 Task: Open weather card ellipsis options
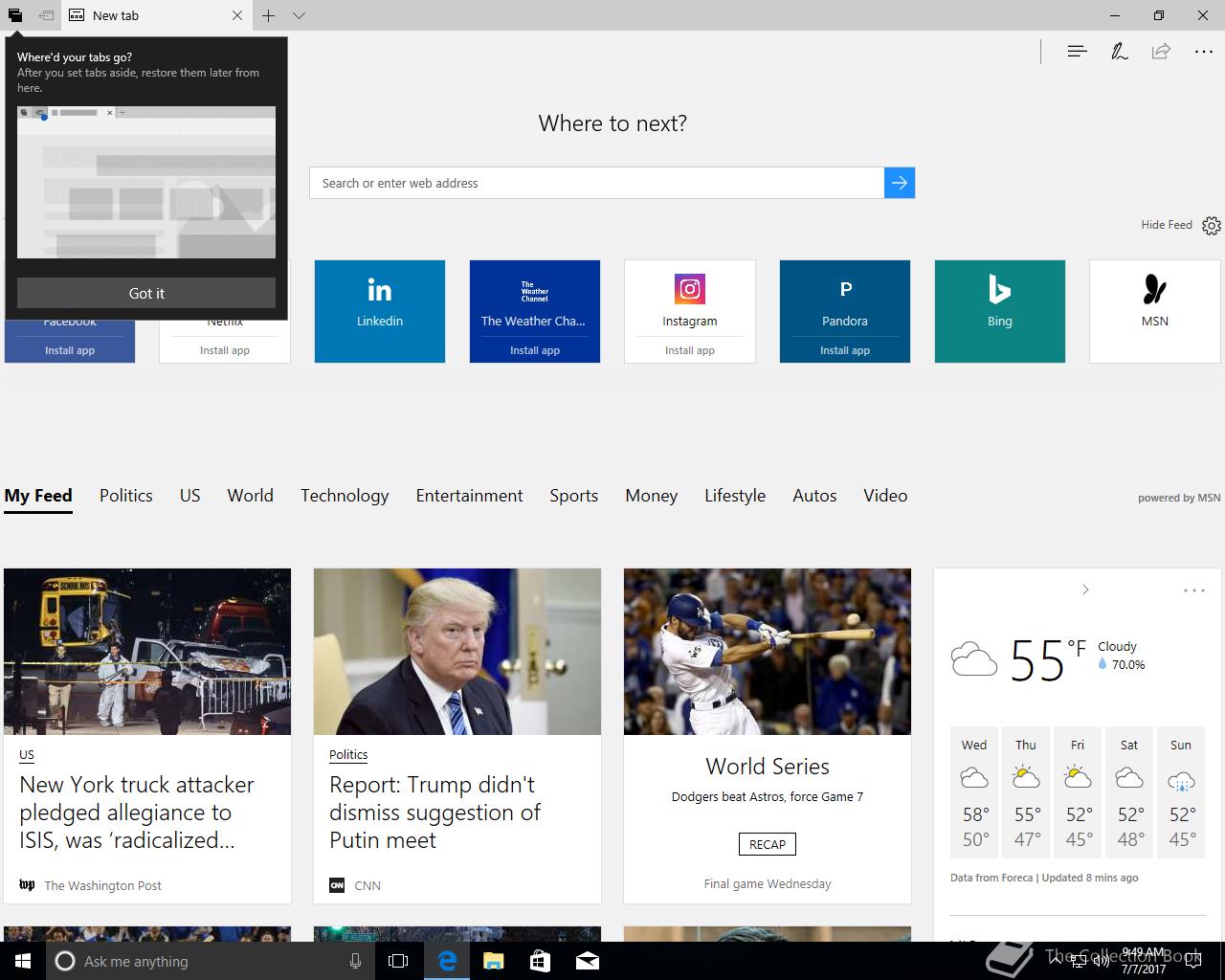pos(1194,590)
